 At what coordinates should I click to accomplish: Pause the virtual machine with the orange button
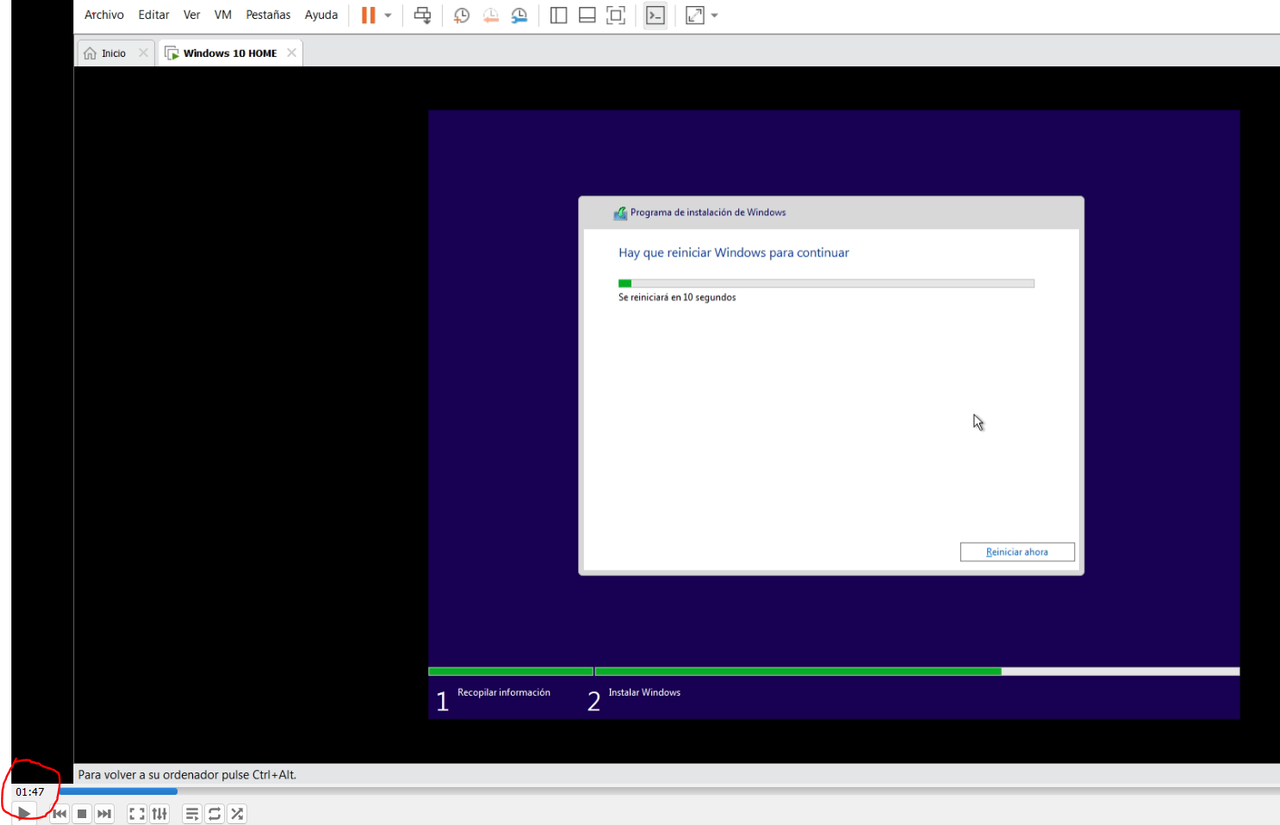click(x=368, y=15)
